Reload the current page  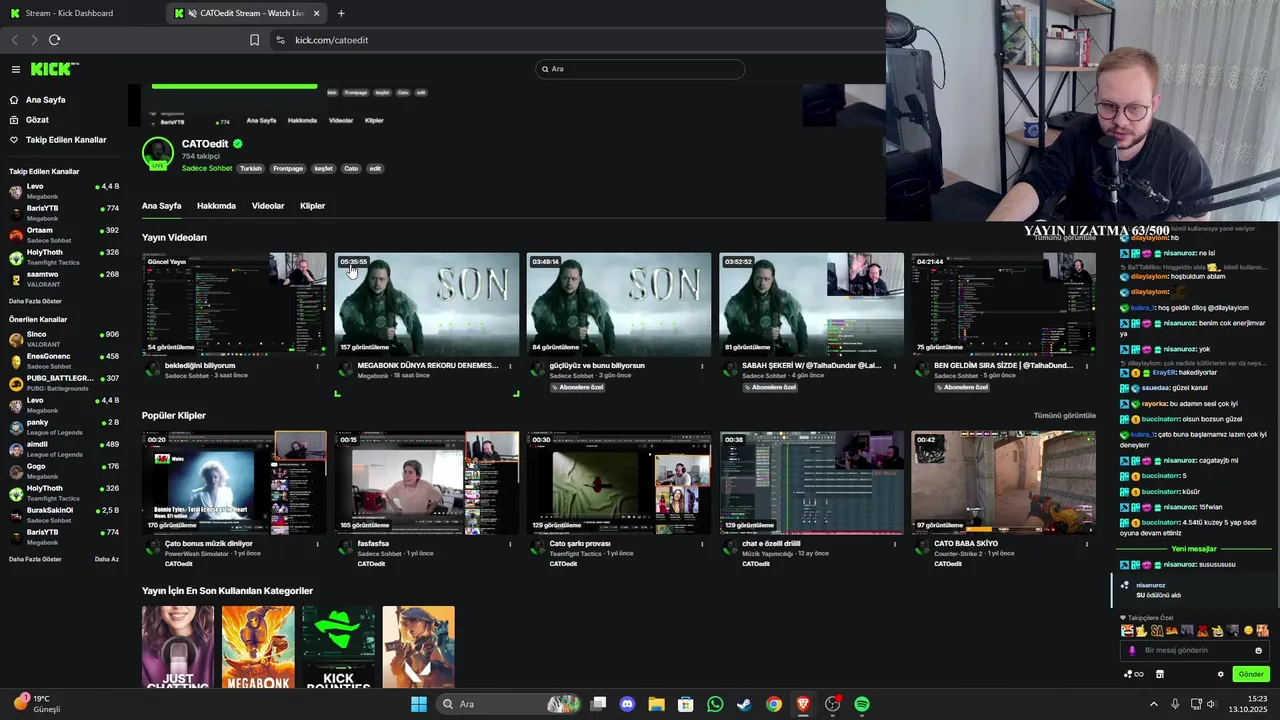pyautogui.click(x=54, y=40)
